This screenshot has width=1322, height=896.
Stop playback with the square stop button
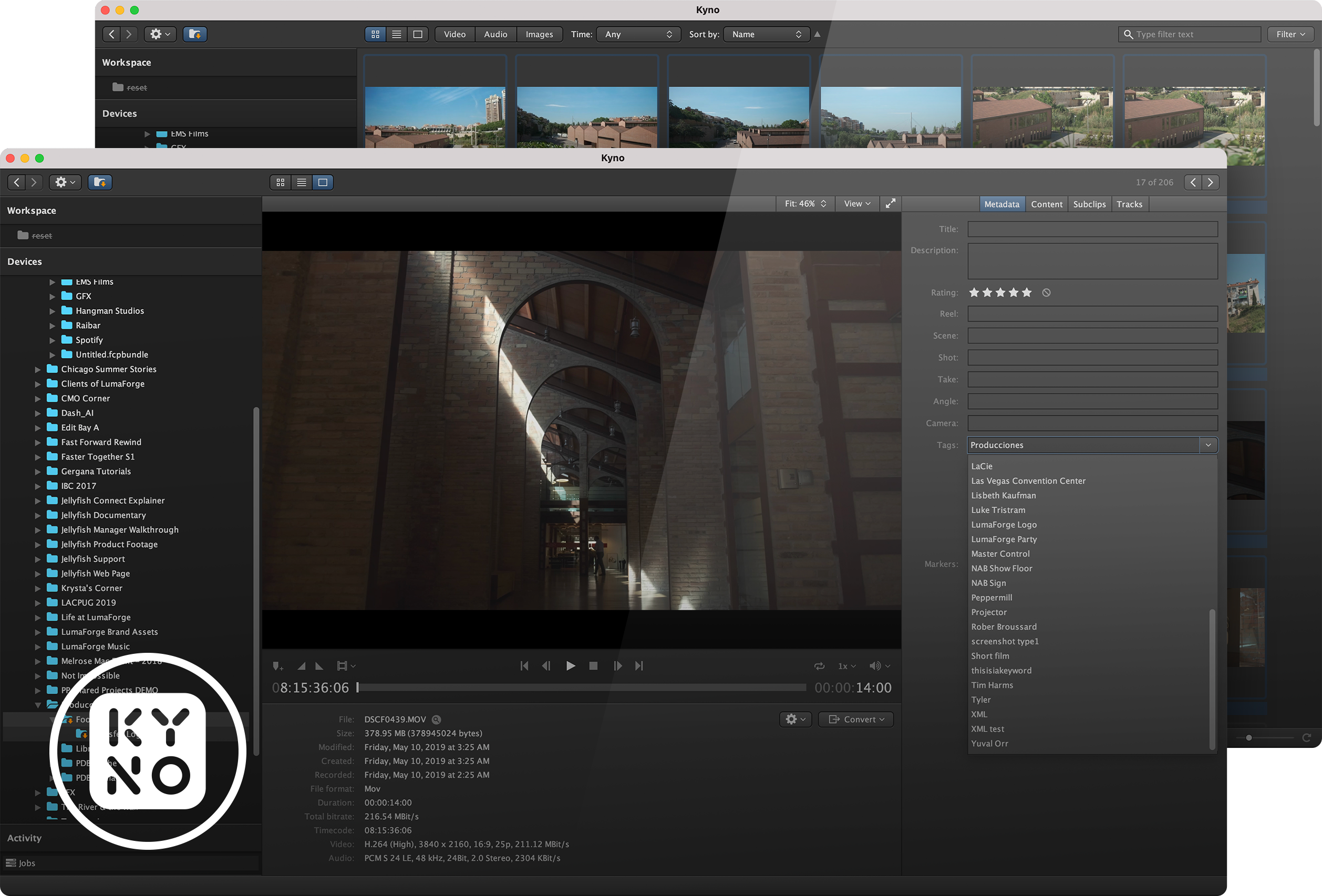point(593,666)
